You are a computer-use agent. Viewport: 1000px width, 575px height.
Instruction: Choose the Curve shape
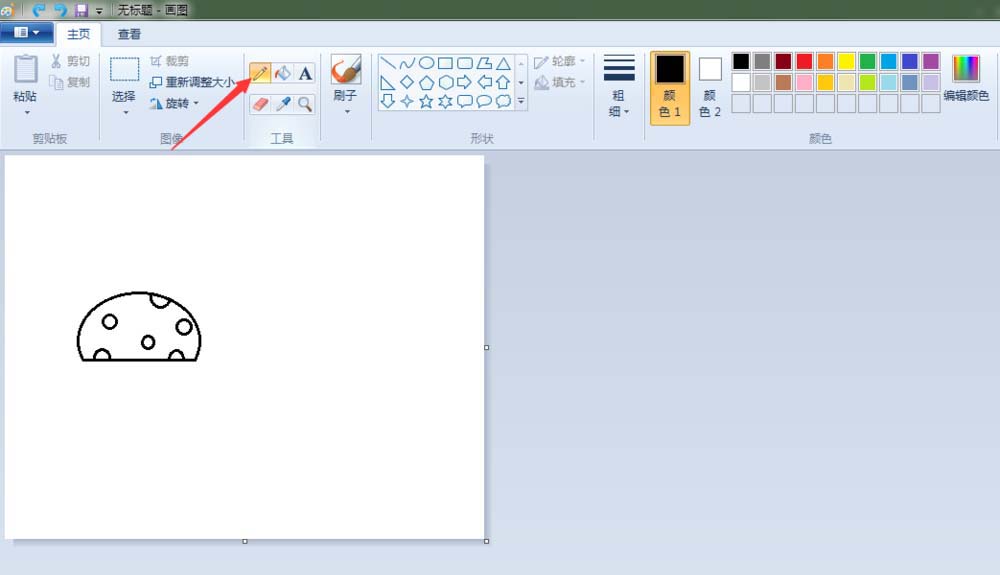coord(407,63)
